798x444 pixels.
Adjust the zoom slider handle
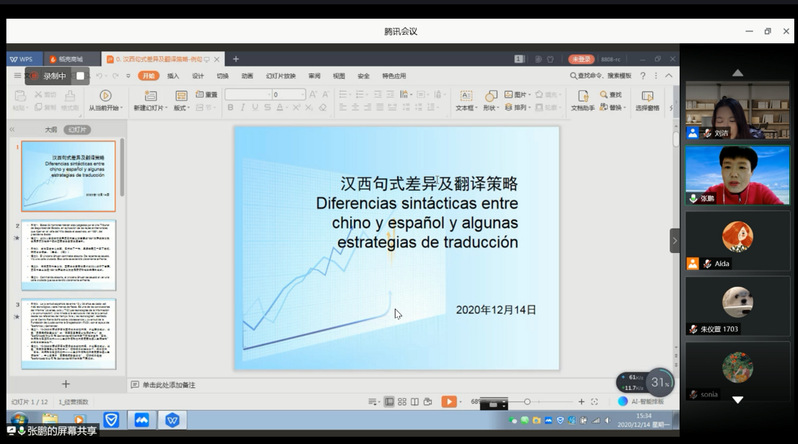pos(527,402)
